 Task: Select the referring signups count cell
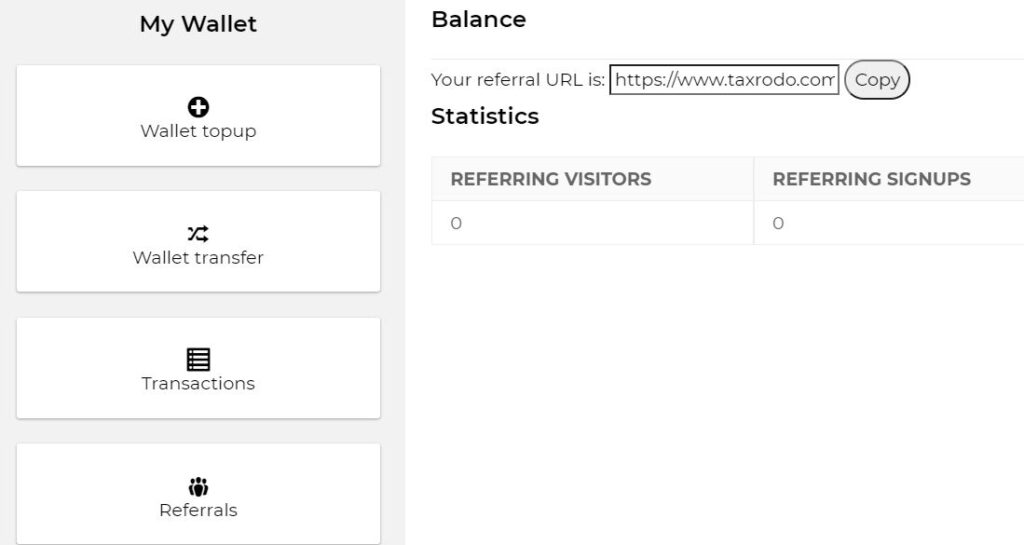click(889, 223)
